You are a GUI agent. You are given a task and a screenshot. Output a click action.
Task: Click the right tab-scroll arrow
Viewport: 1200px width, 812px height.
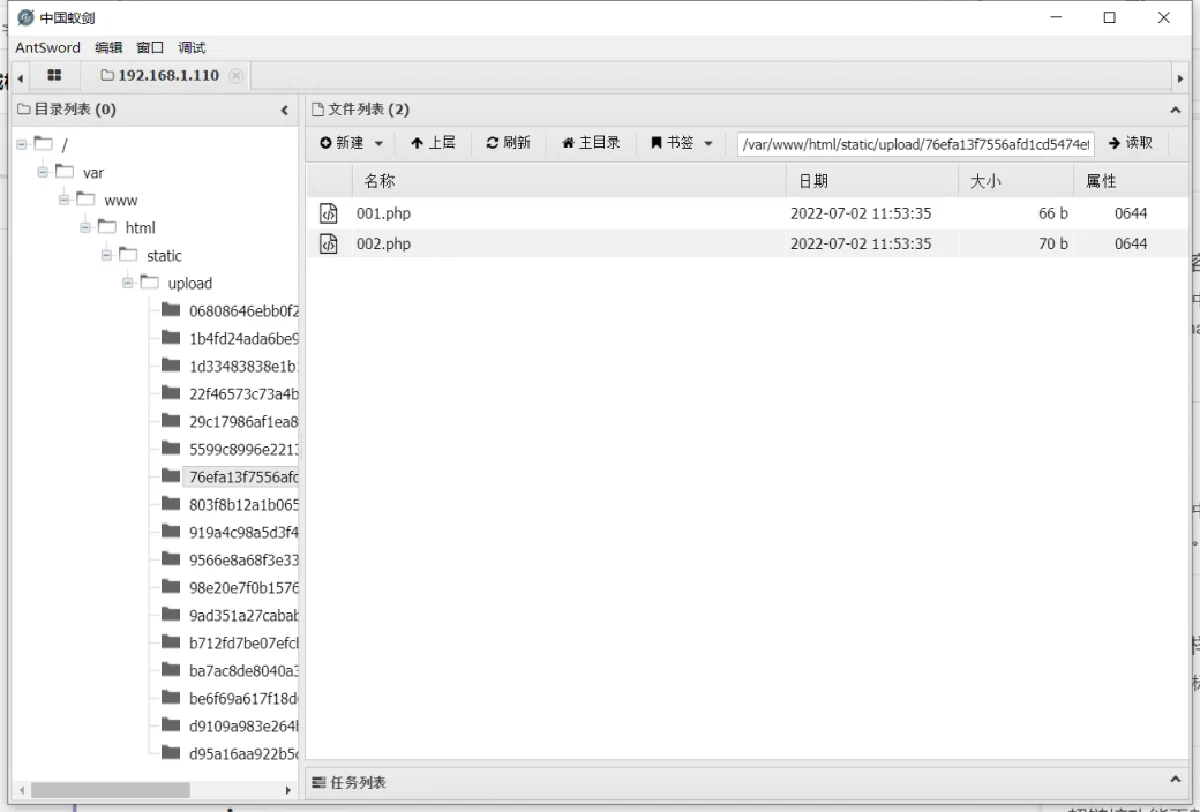[1181, 76]
